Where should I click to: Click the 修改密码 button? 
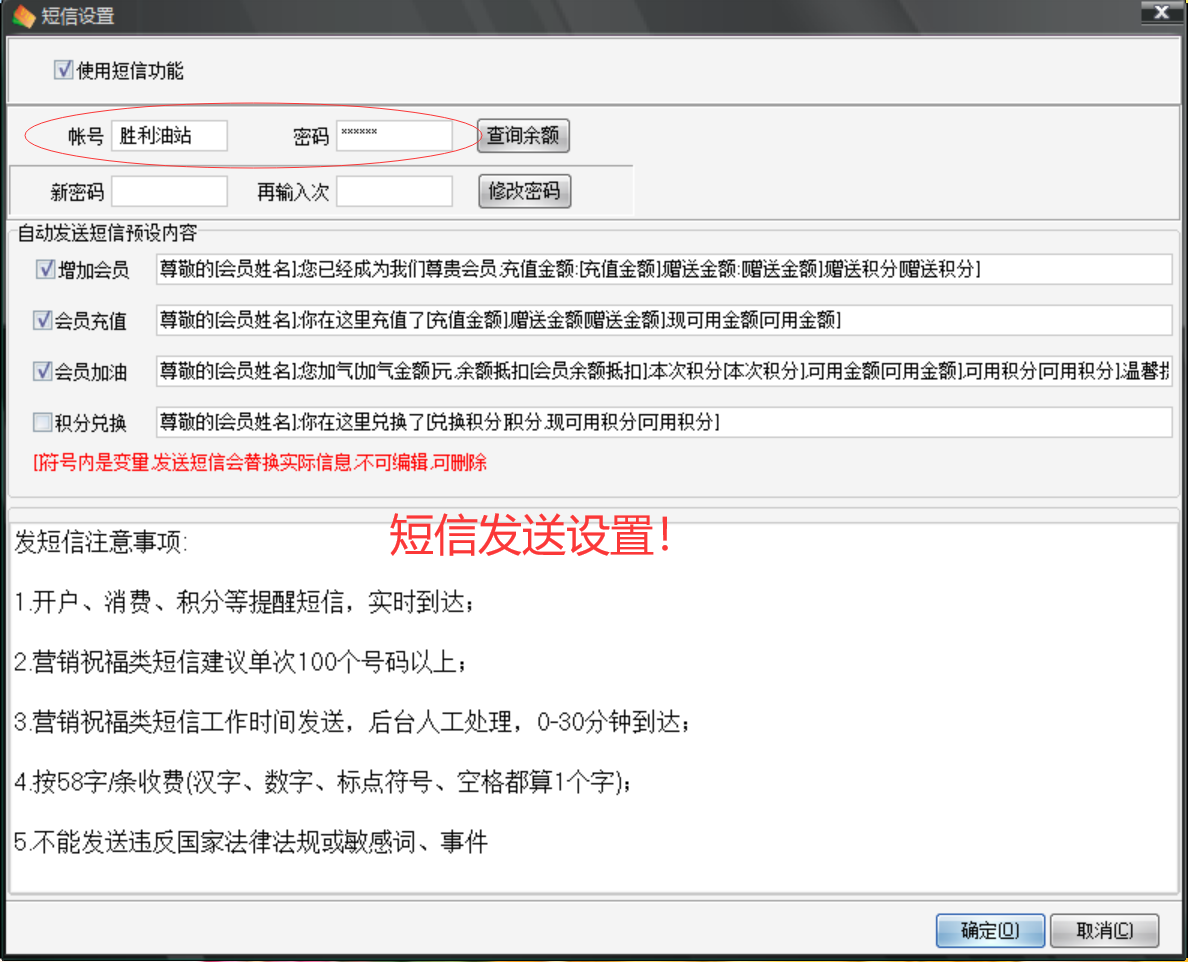(x=524, y=191)
